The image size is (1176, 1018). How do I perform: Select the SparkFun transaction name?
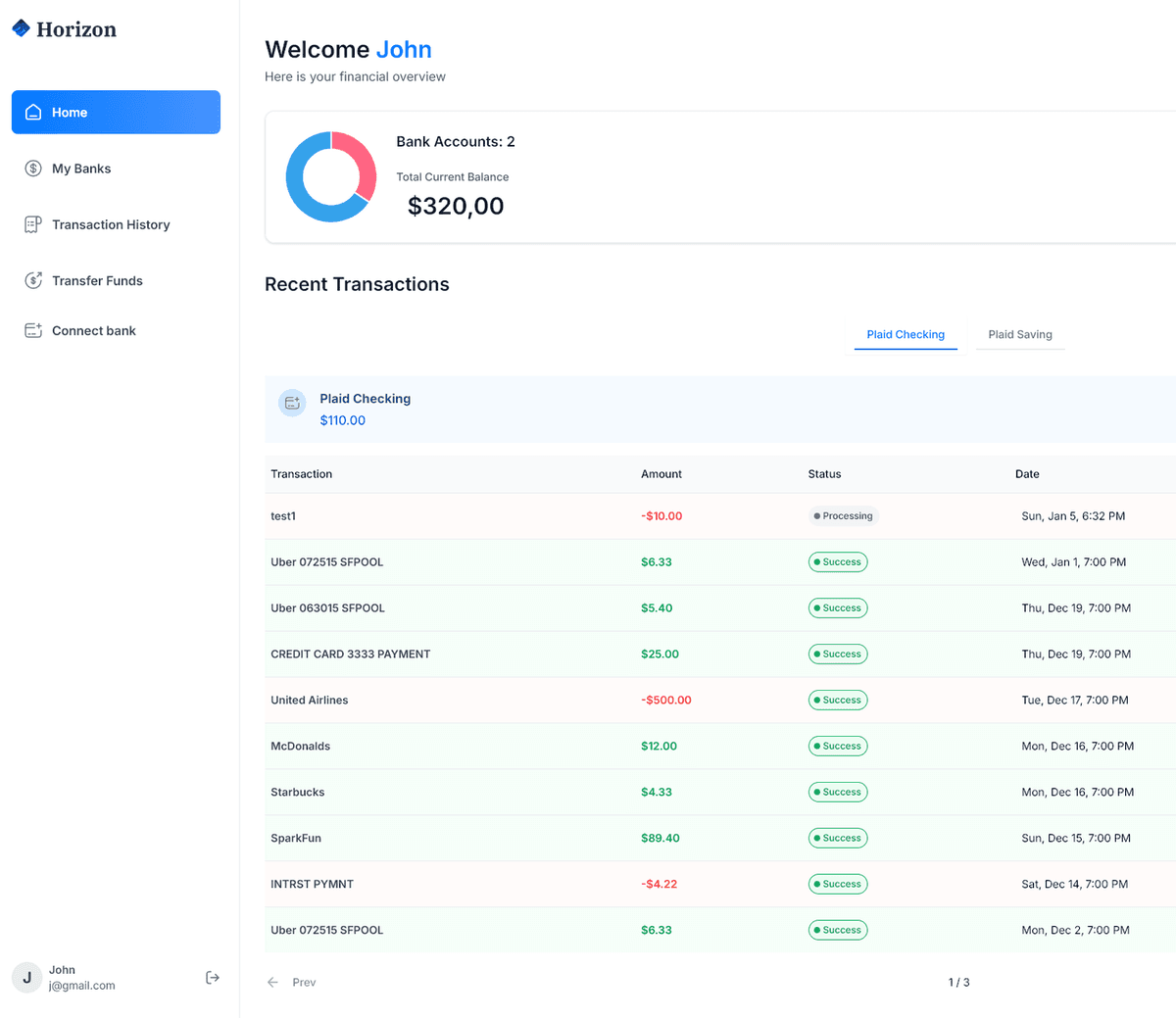[x=296, y=838]
